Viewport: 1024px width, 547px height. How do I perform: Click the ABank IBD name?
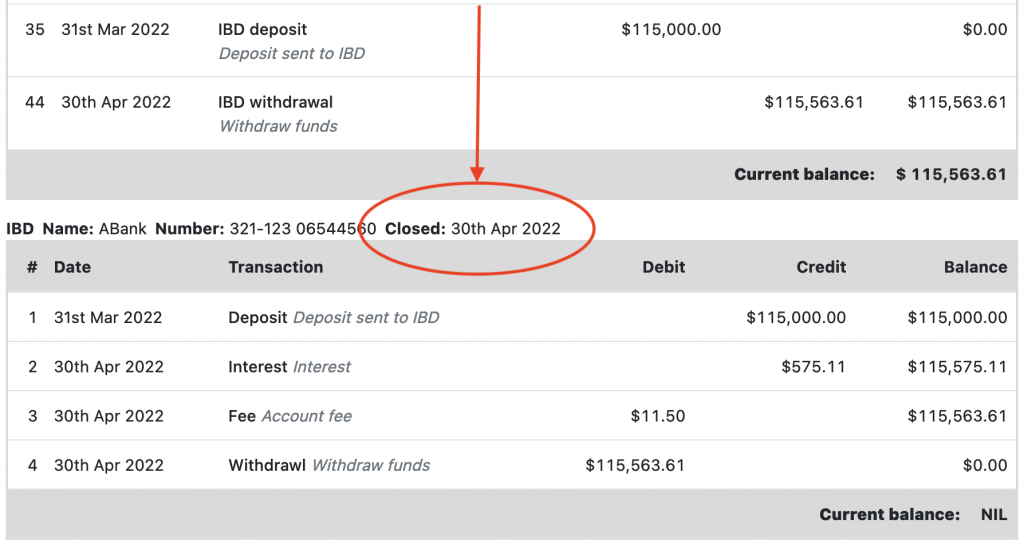point(122,229)
